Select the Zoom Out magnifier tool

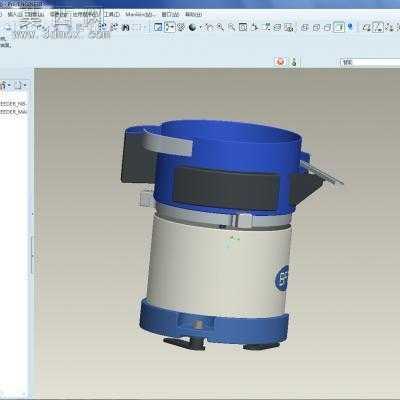pyautogui.click(x=231, y=27)
